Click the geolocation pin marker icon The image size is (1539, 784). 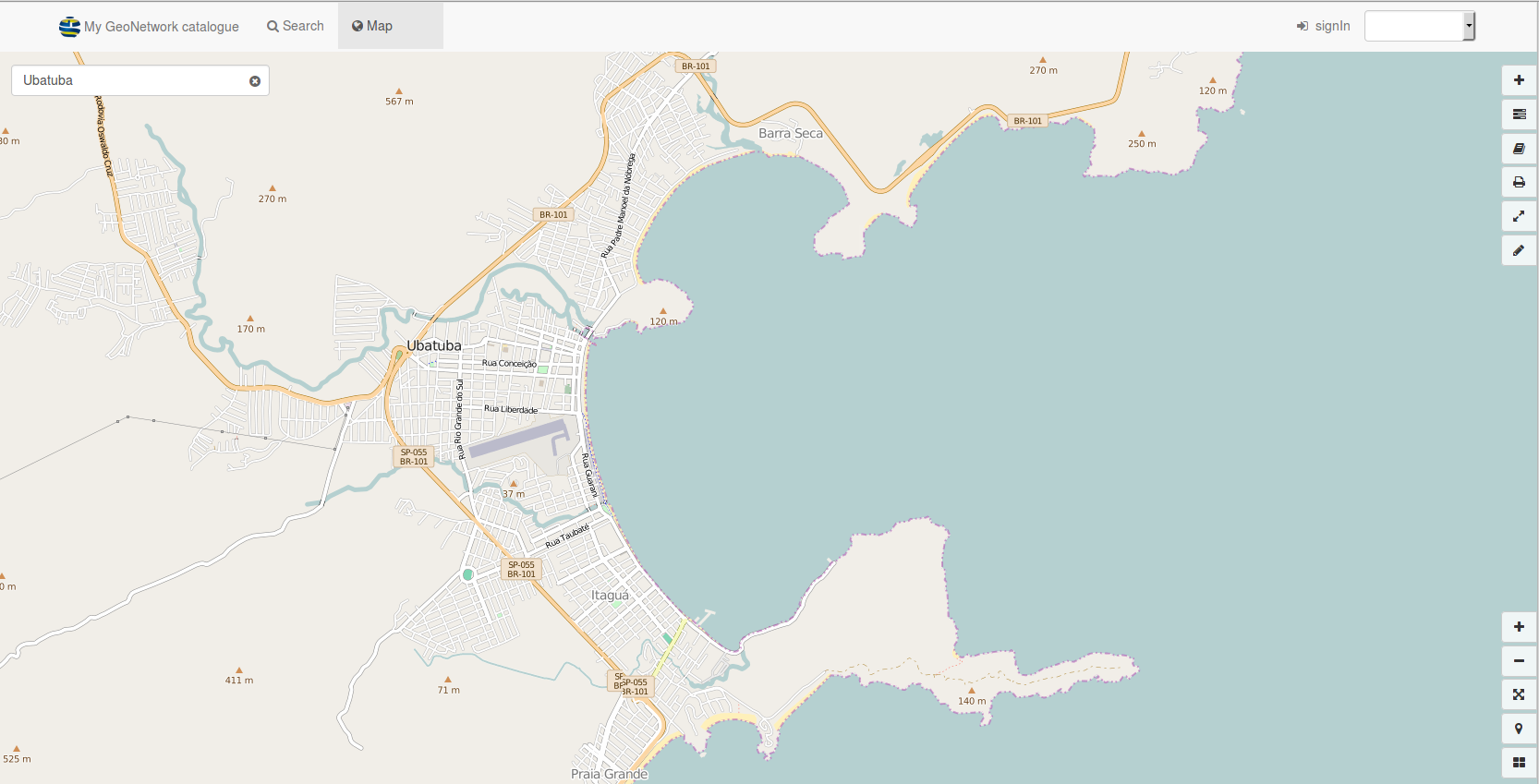pos(1519,729)
